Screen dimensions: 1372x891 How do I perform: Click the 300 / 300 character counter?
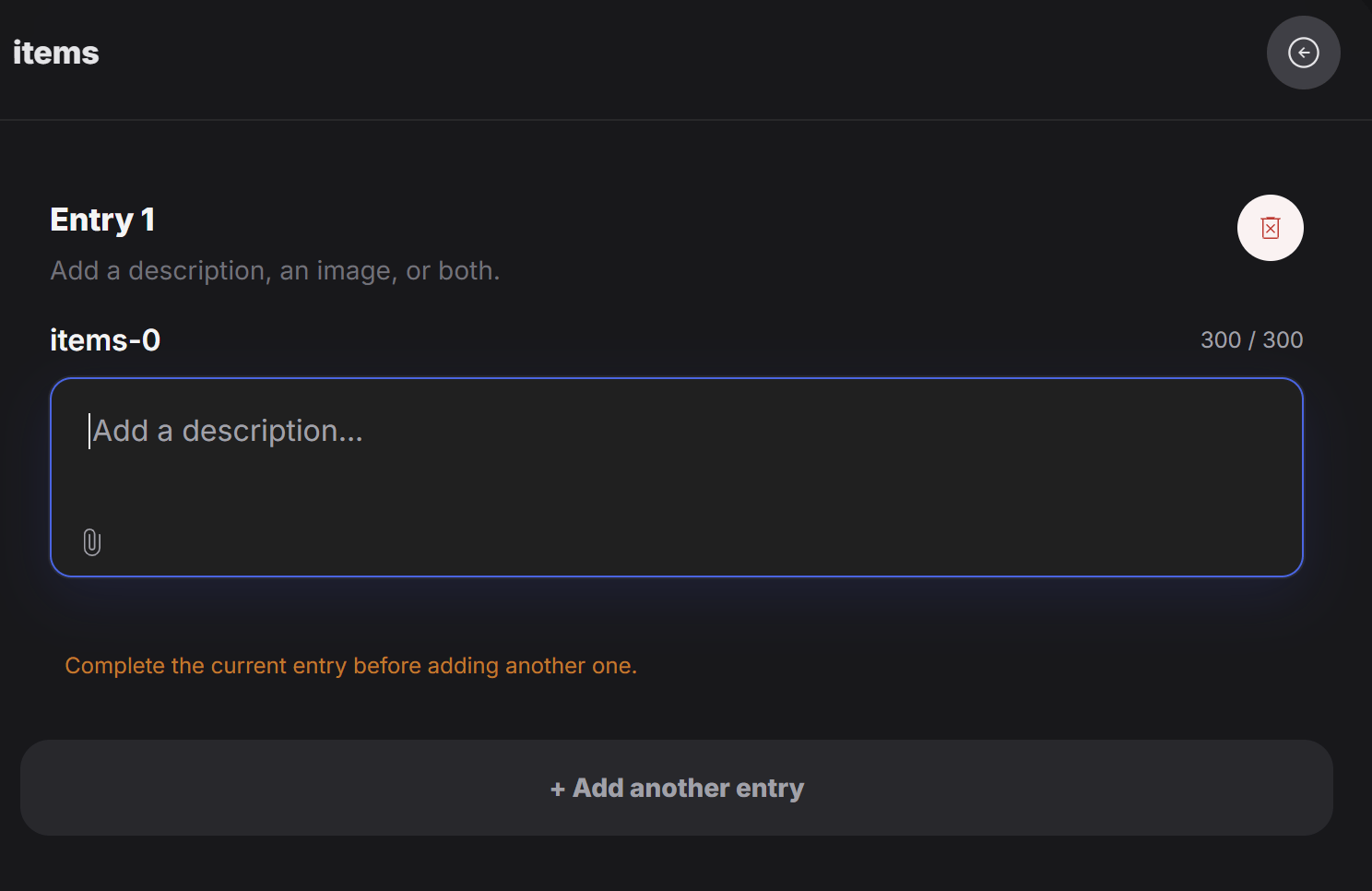(1251, 339)
